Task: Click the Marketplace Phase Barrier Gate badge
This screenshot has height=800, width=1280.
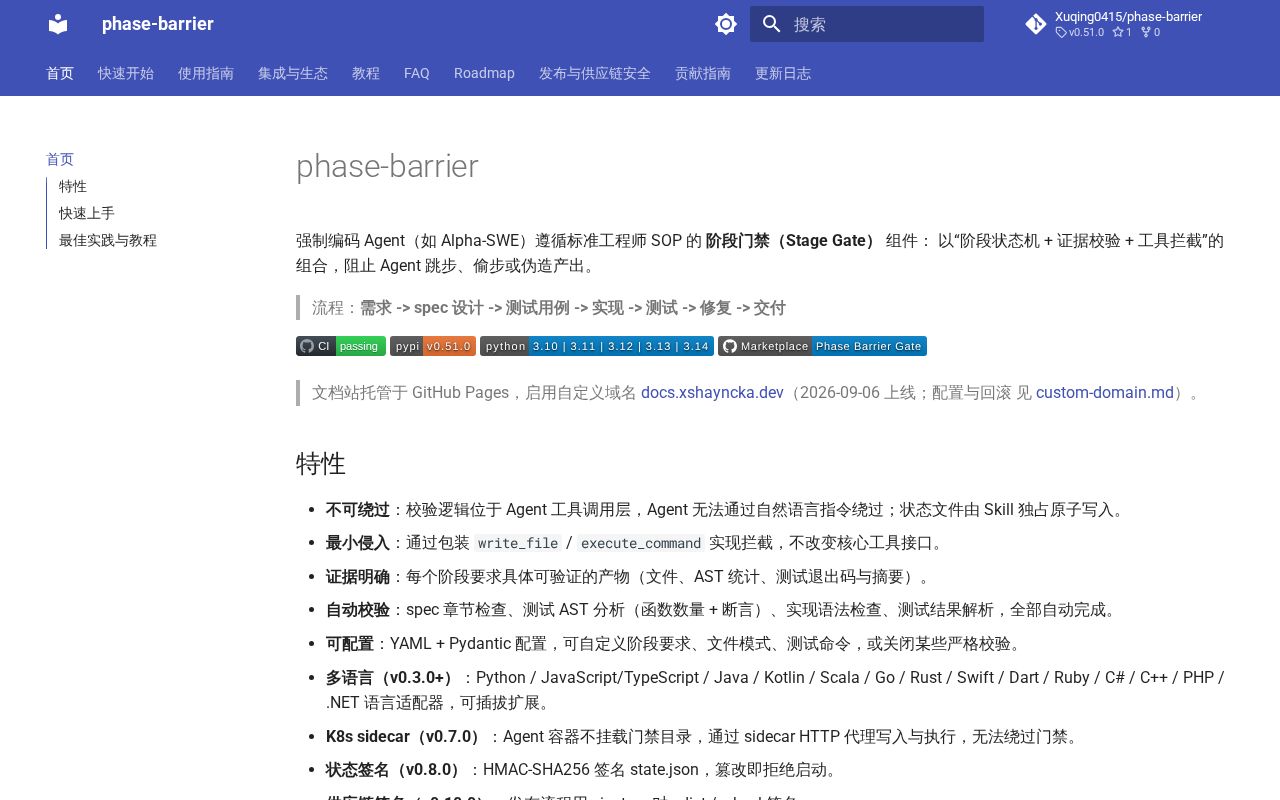Action: (822, 346)
